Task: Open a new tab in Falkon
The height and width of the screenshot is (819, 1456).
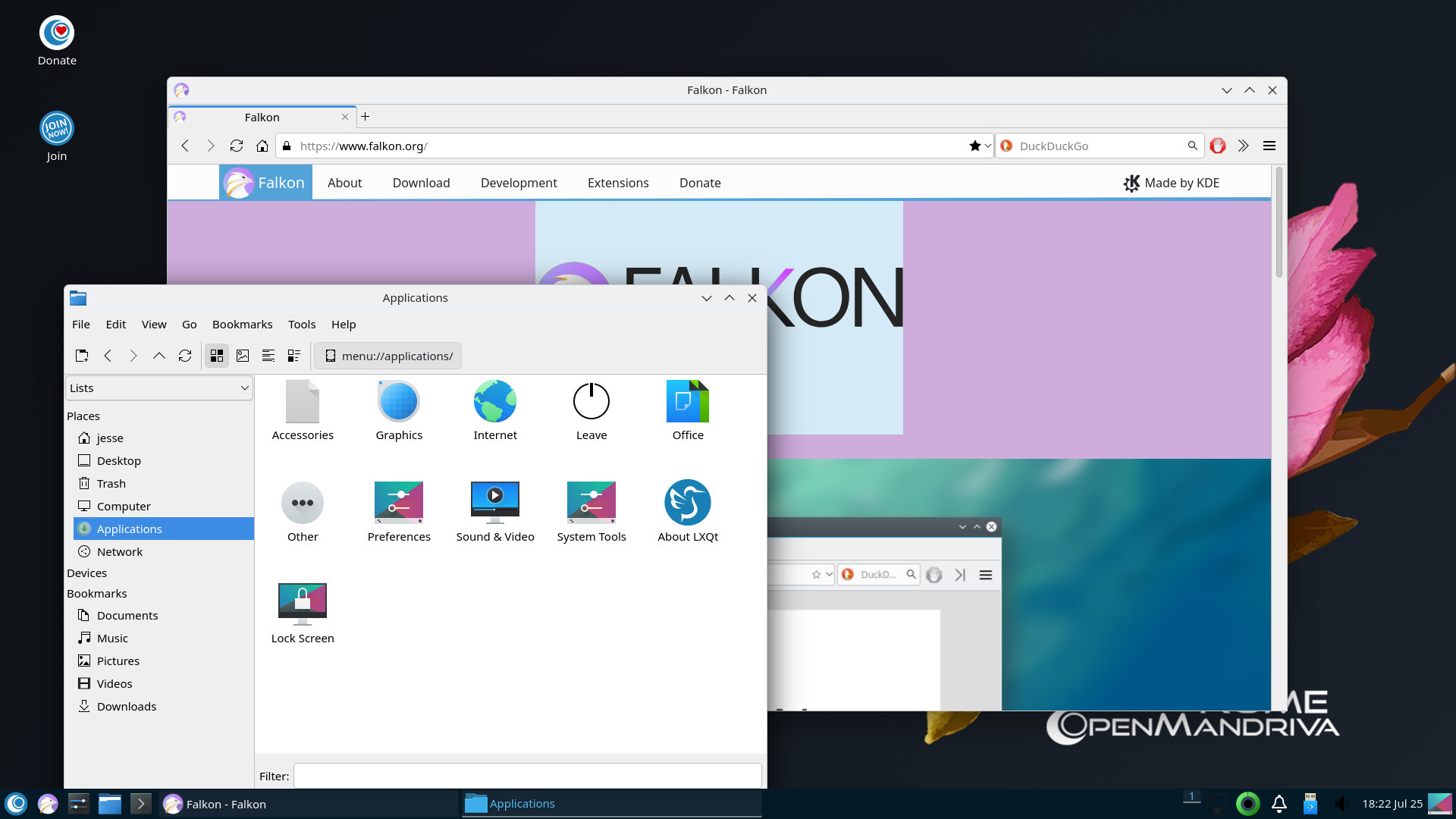Action: coord(366,117)
